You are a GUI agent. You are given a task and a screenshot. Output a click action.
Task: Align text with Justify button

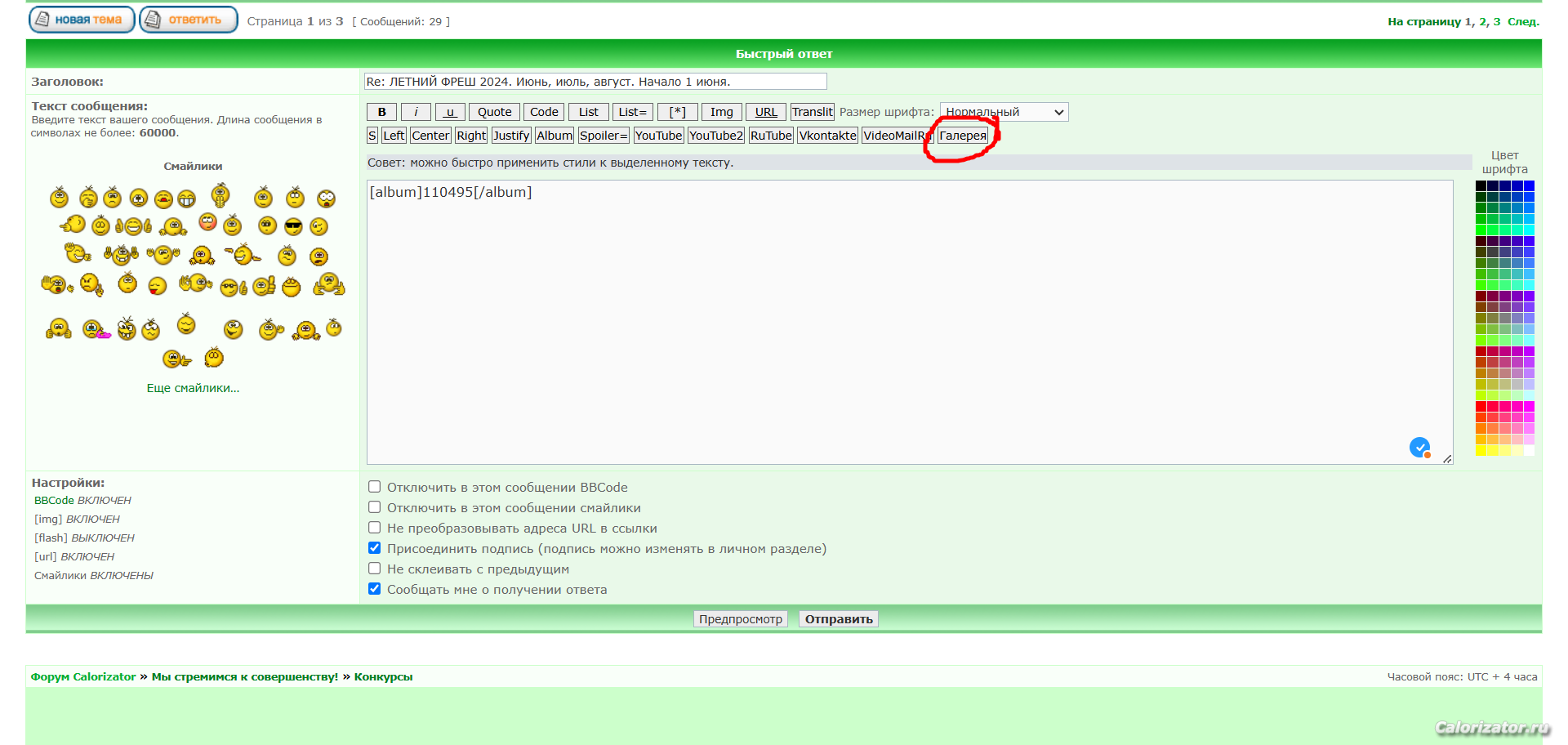(x=511, y=136)
